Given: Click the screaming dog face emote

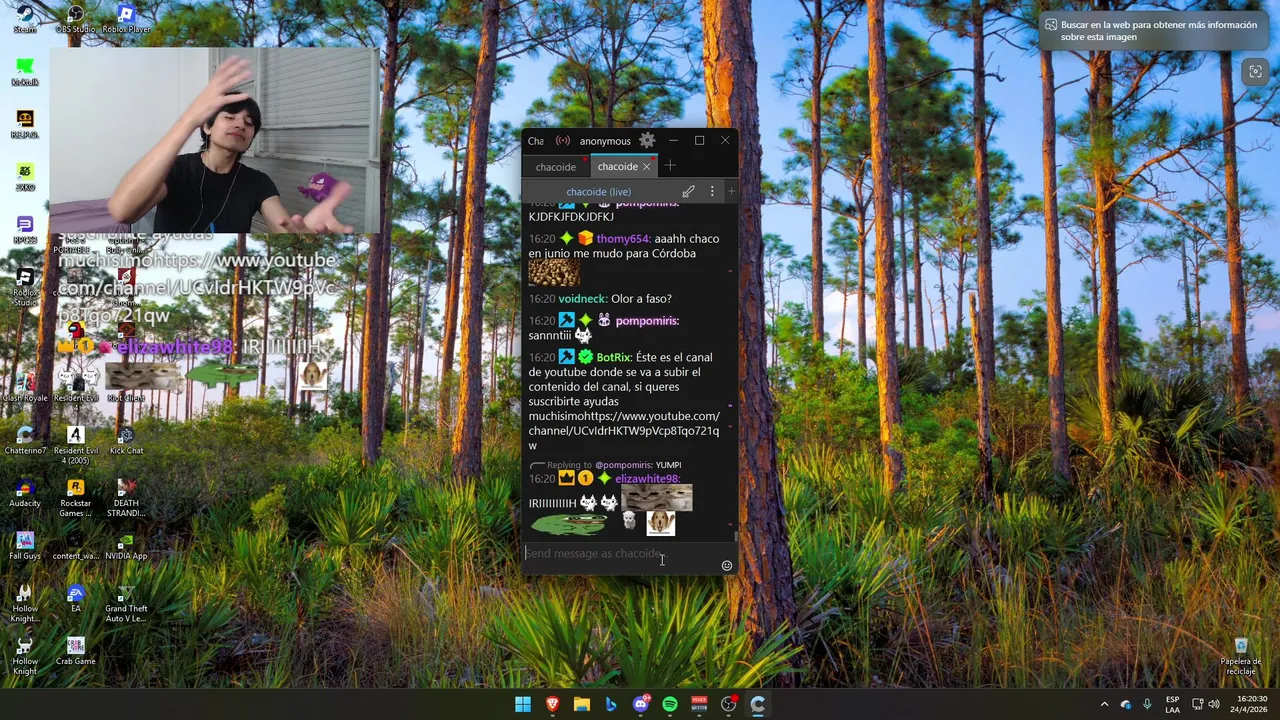Looking at the screenshot, I should click(660, 522).
